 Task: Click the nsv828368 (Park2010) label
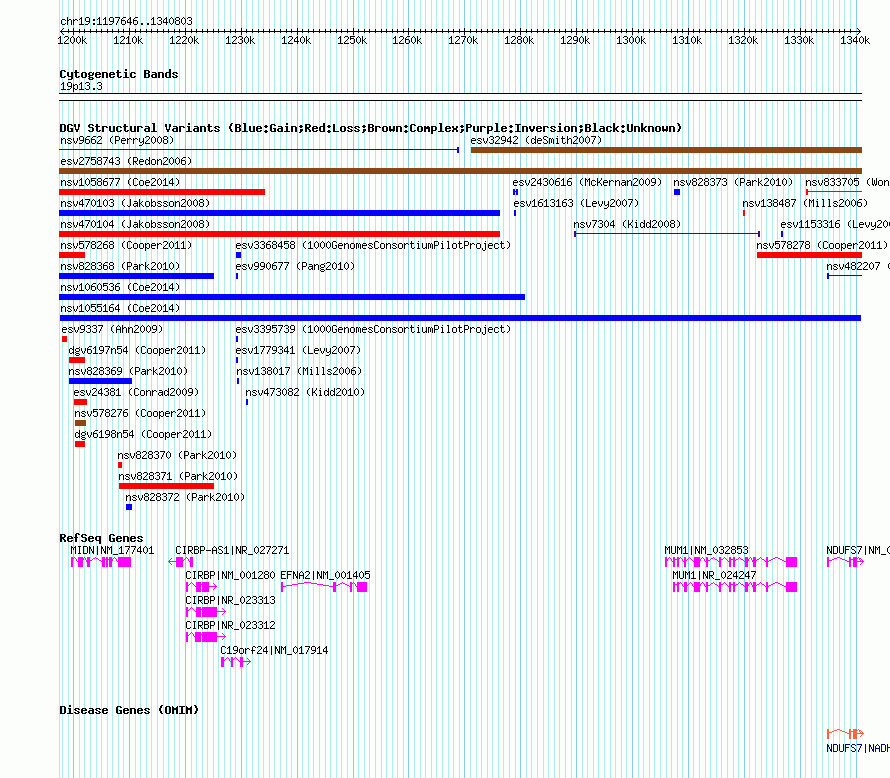pyautogui.click(x=120, y=266)
